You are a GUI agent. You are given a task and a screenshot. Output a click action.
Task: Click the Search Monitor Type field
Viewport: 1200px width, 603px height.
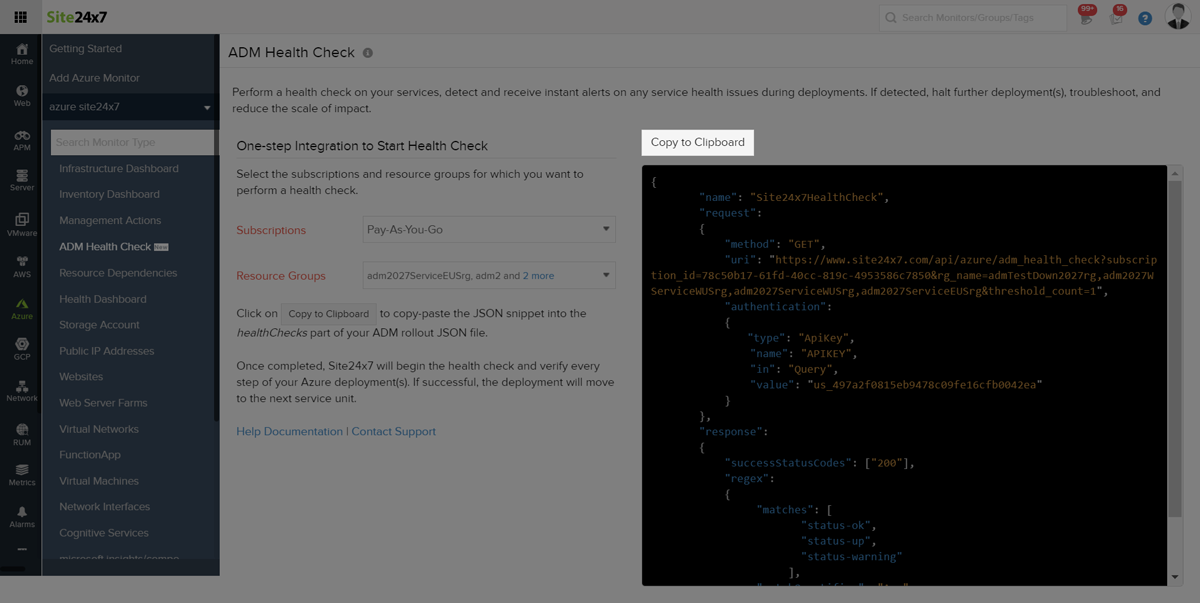132,142
